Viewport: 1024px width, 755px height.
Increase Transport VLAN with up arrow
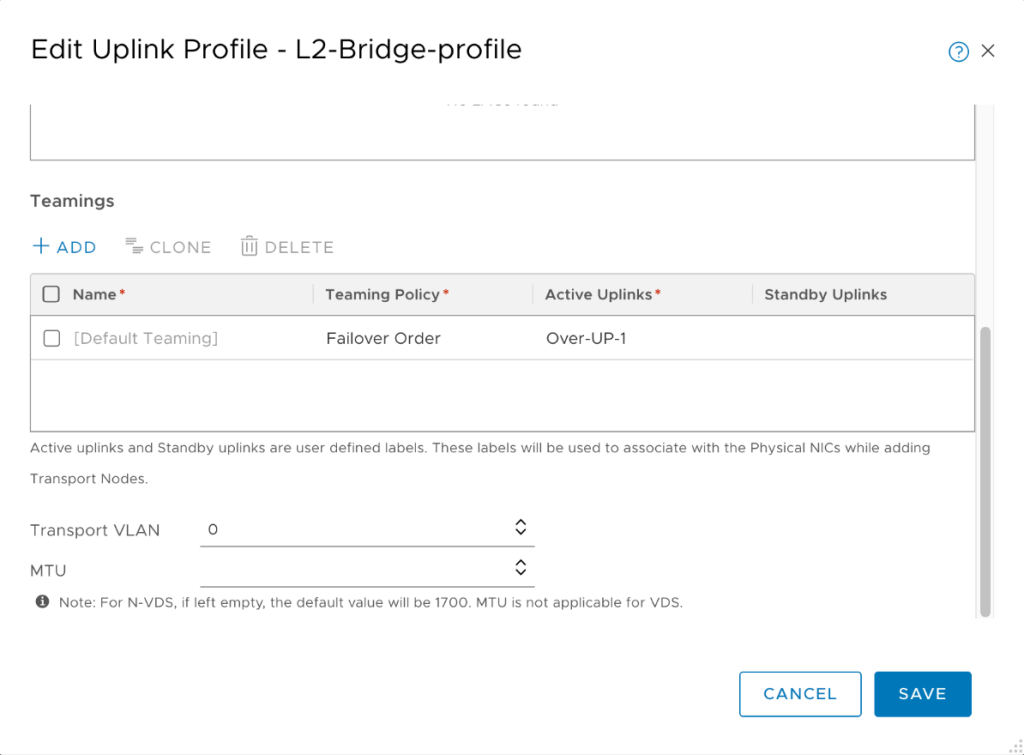click(x=520, y=523)
